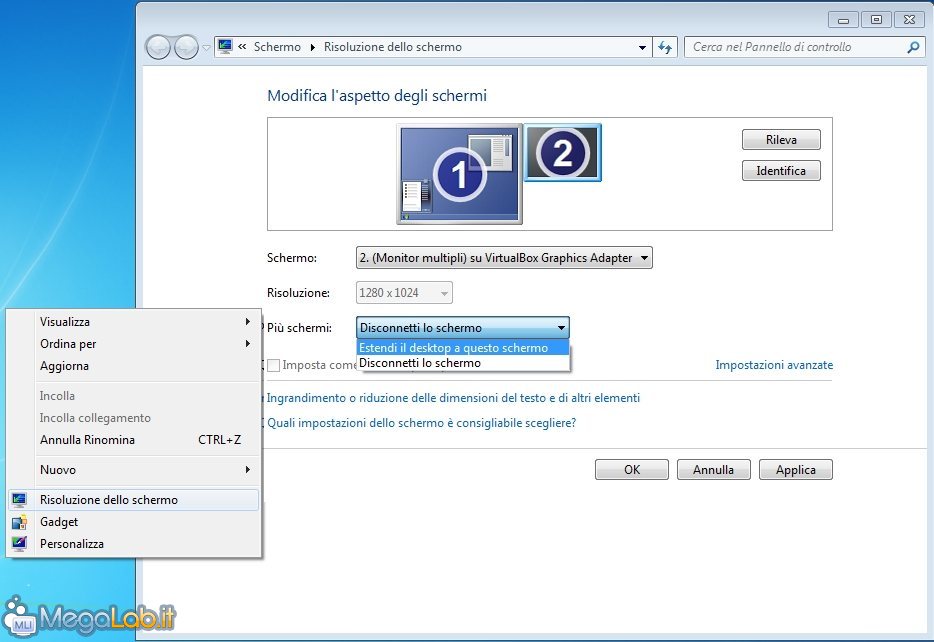Open the recent pages dropdown arrow beside the navigation buttons
934x642 pixels.
tap(206, 47)
